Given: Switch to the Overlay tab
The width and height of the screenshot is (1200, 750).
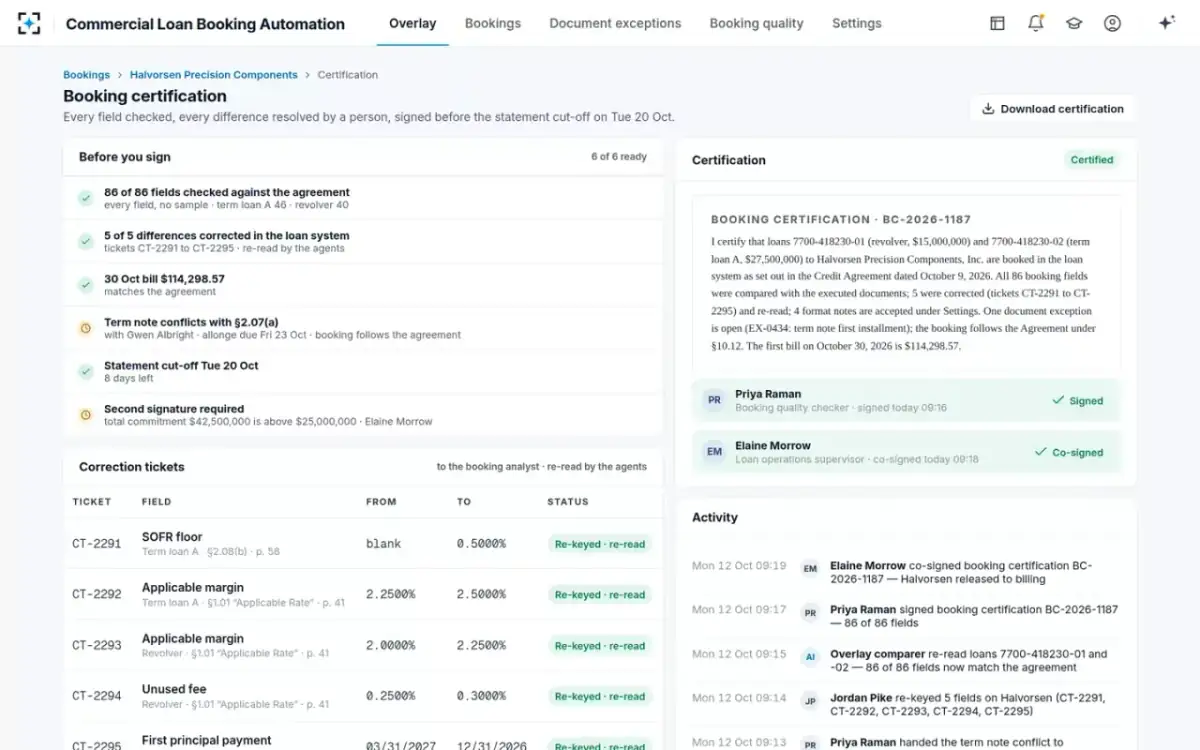Looking at the screenshot, I should (412, 23).
